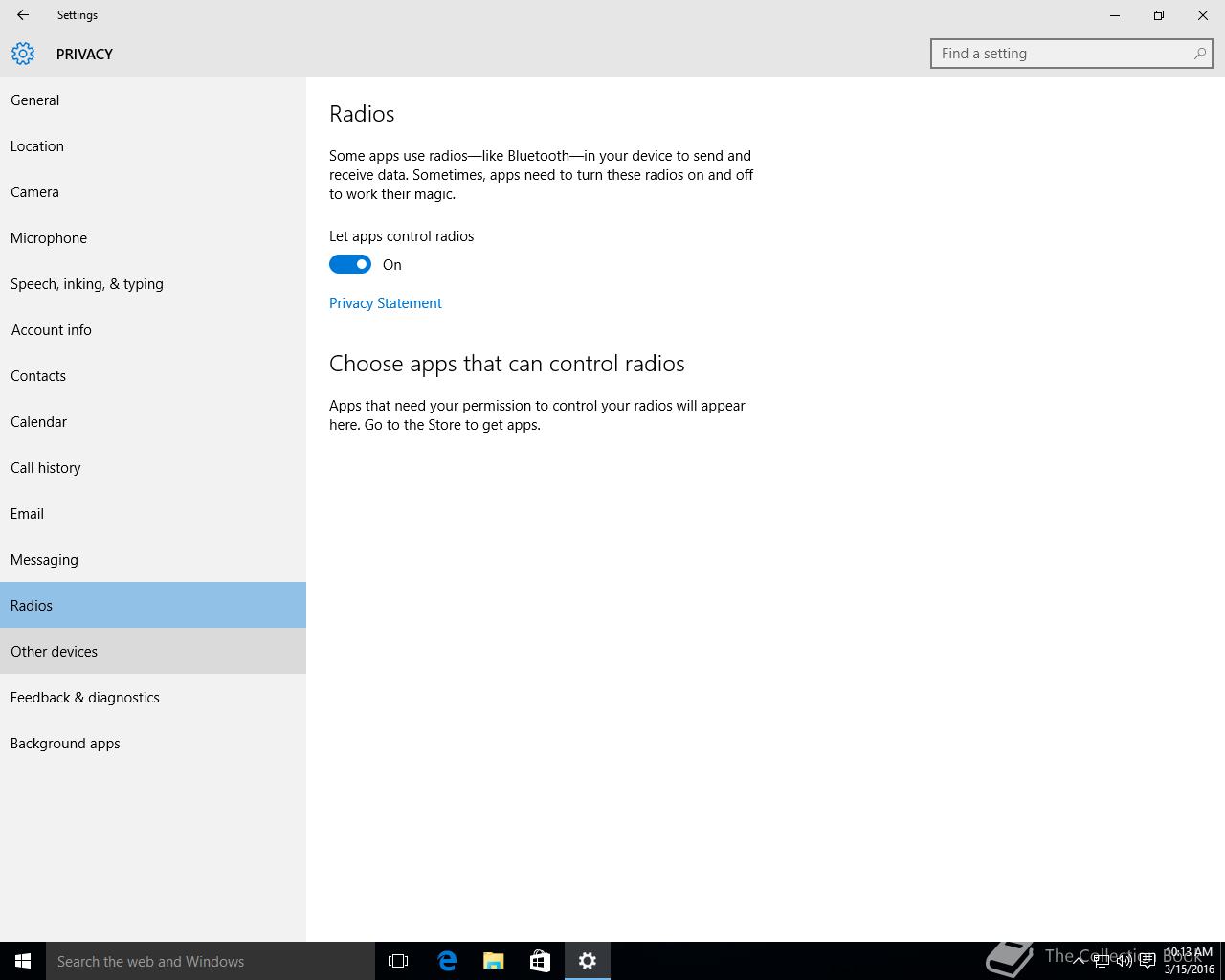Click the Settings taskbar icon

[x=588, y=961]
